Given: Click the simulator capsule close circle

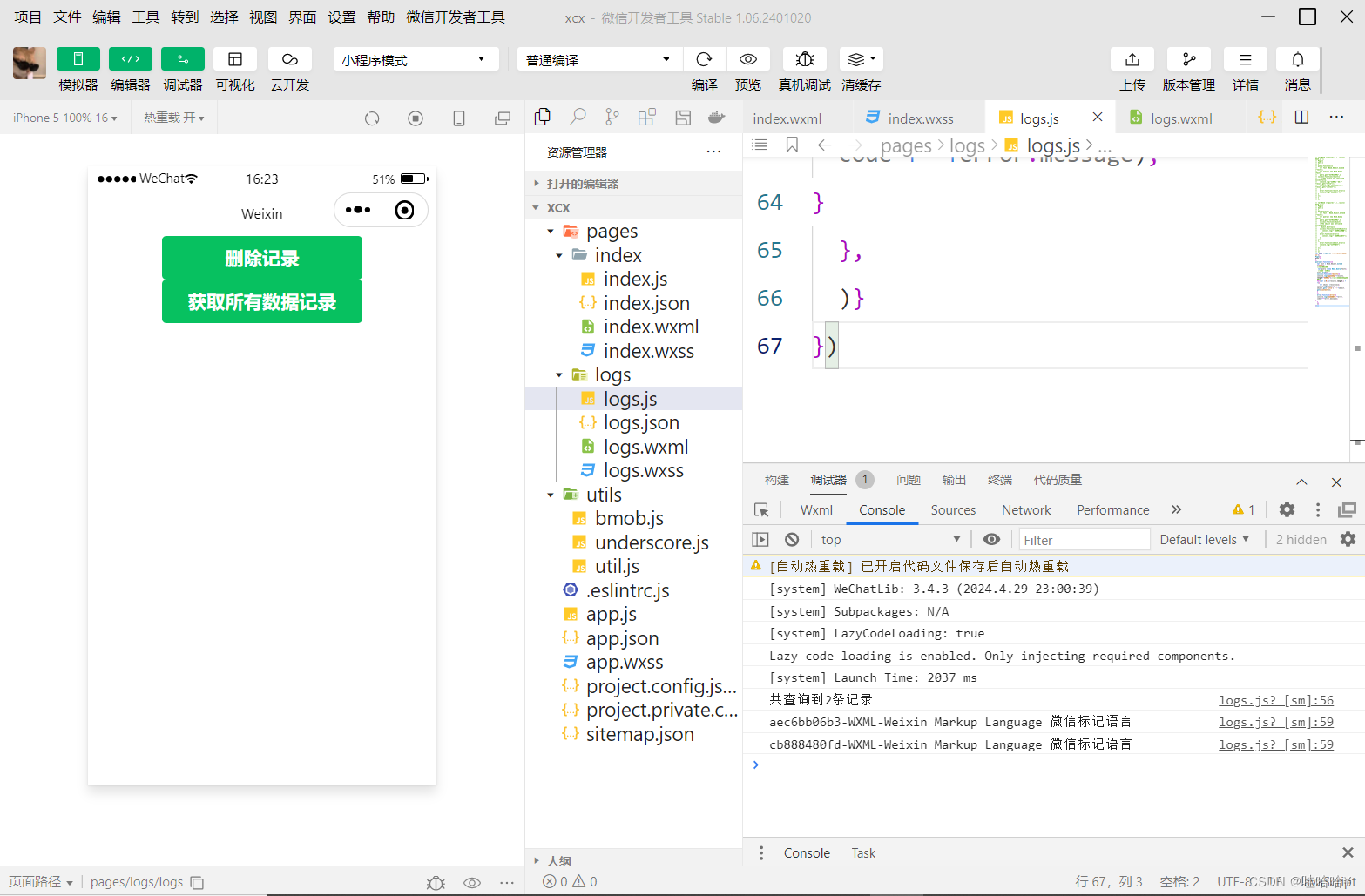Looking at the screenshot, I should [405, 210].
